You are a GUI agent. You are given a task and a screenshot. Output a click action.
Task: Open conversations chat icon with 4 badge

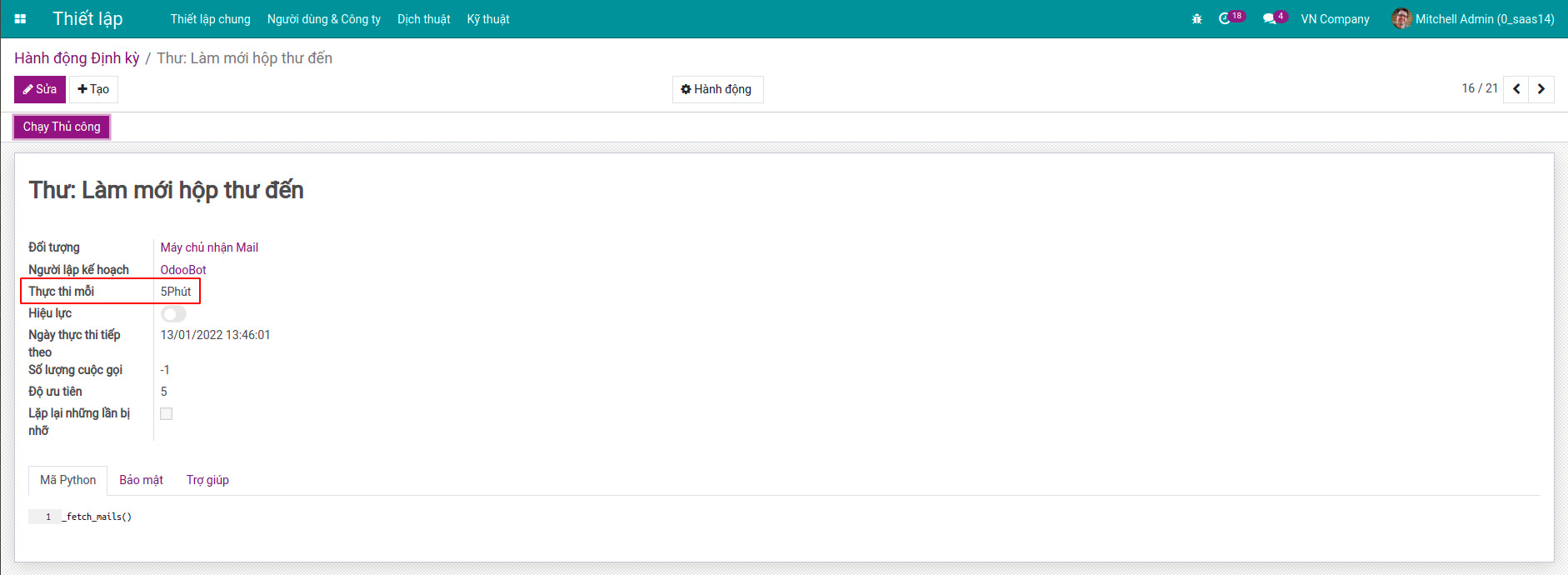1269,19
